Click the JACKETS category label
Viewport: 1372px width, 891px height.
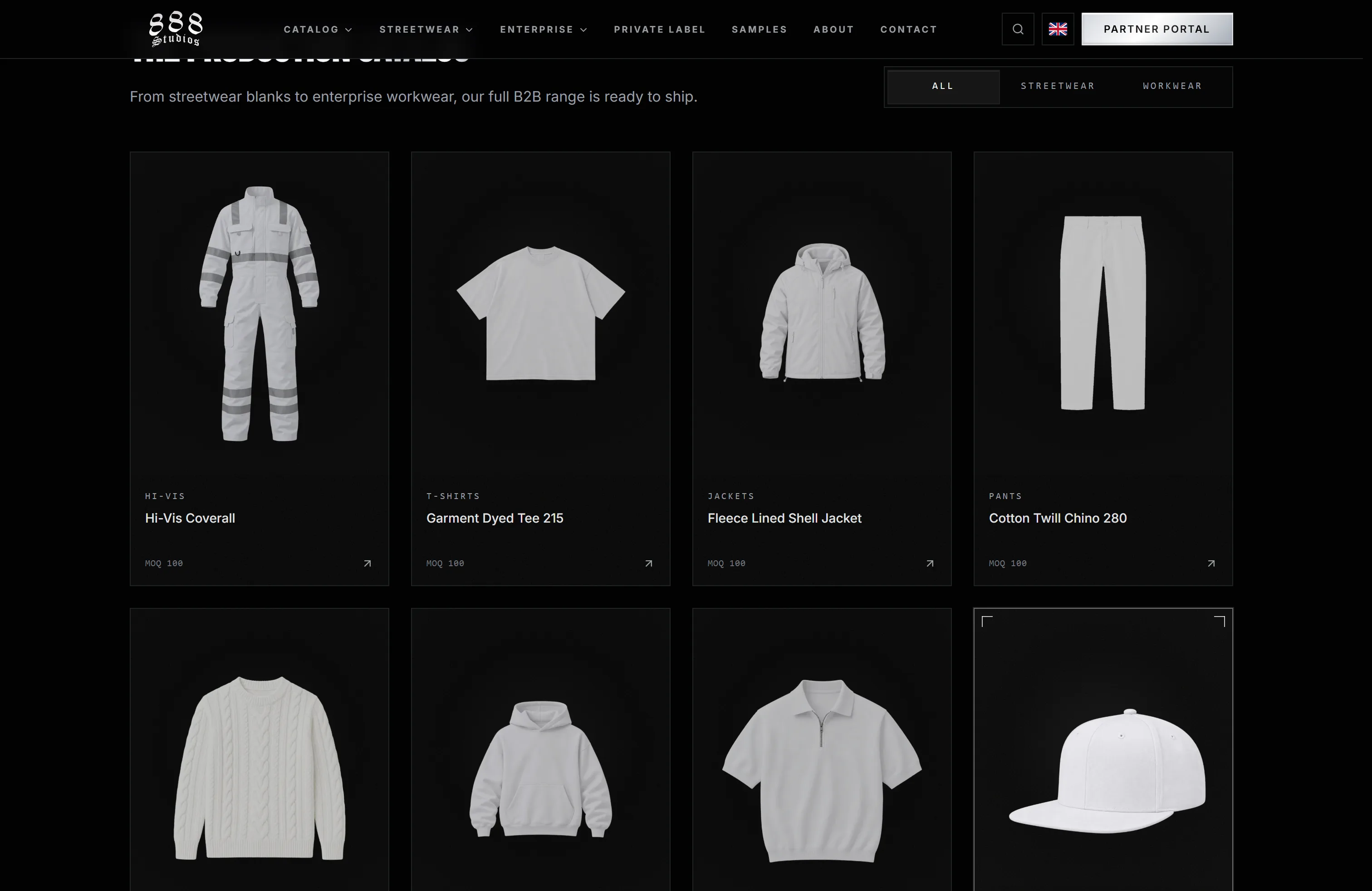731,496
